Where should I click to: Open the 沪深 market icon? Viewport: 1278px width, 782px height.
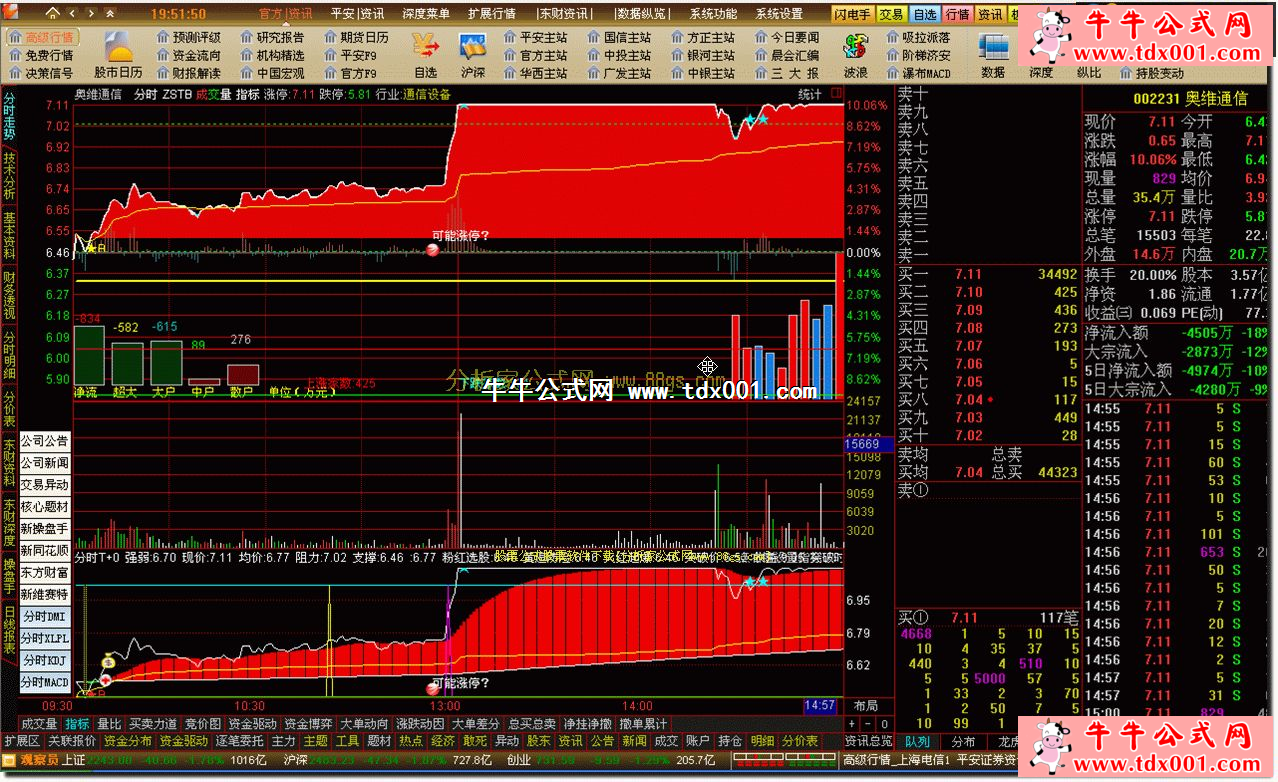click(x=473, y=54)
